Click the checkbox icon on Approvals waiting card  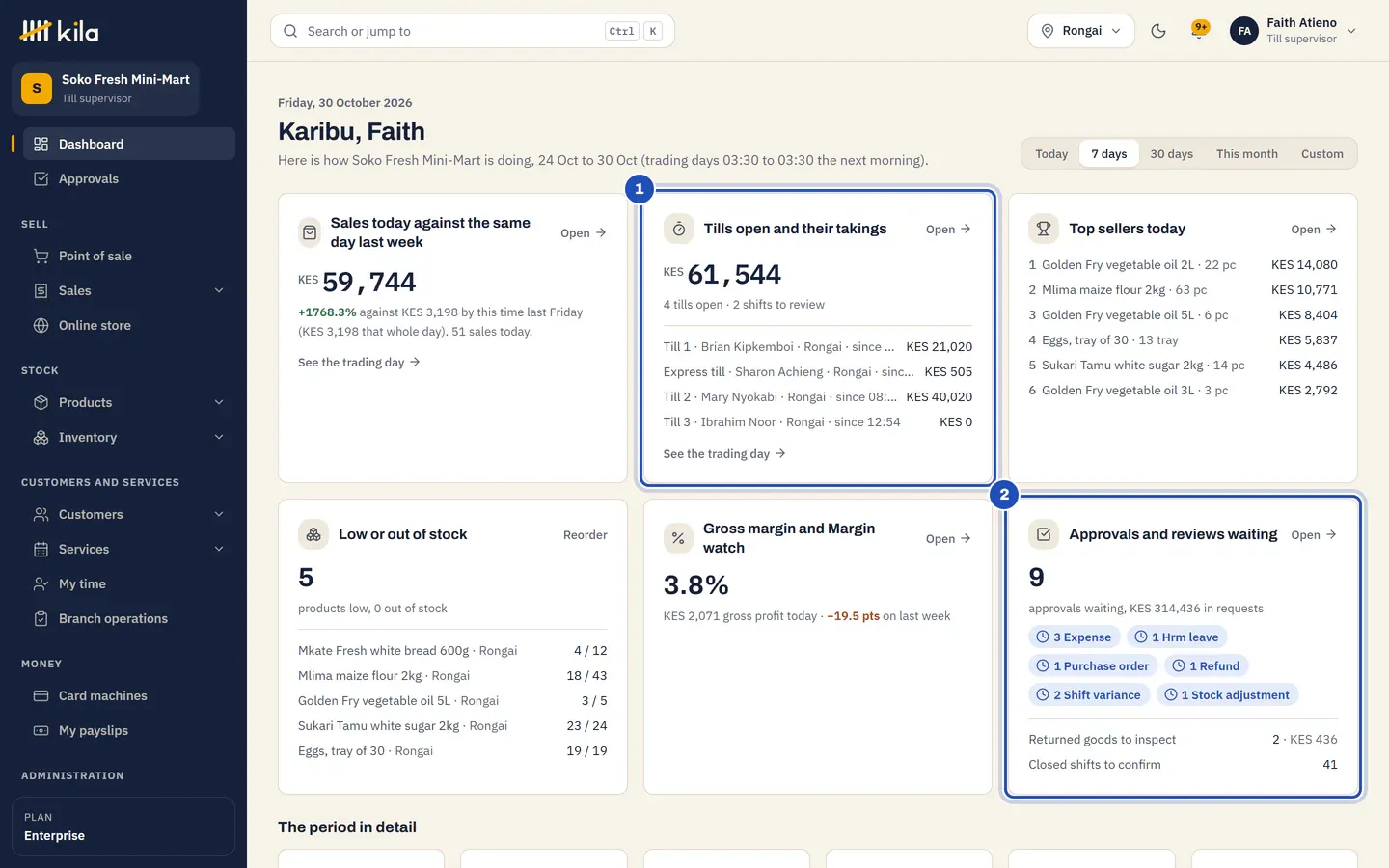(1043, 534)
